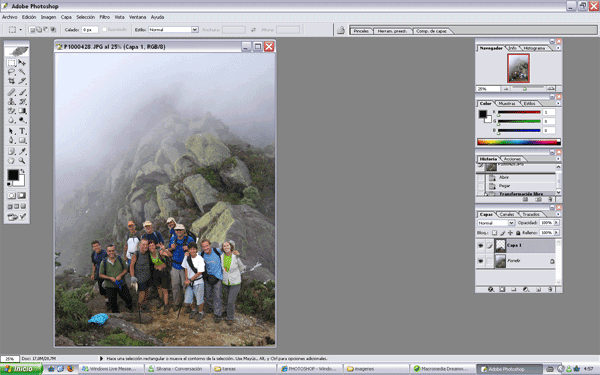
Task: Select the Lasso tool
Action: [11, 72]
